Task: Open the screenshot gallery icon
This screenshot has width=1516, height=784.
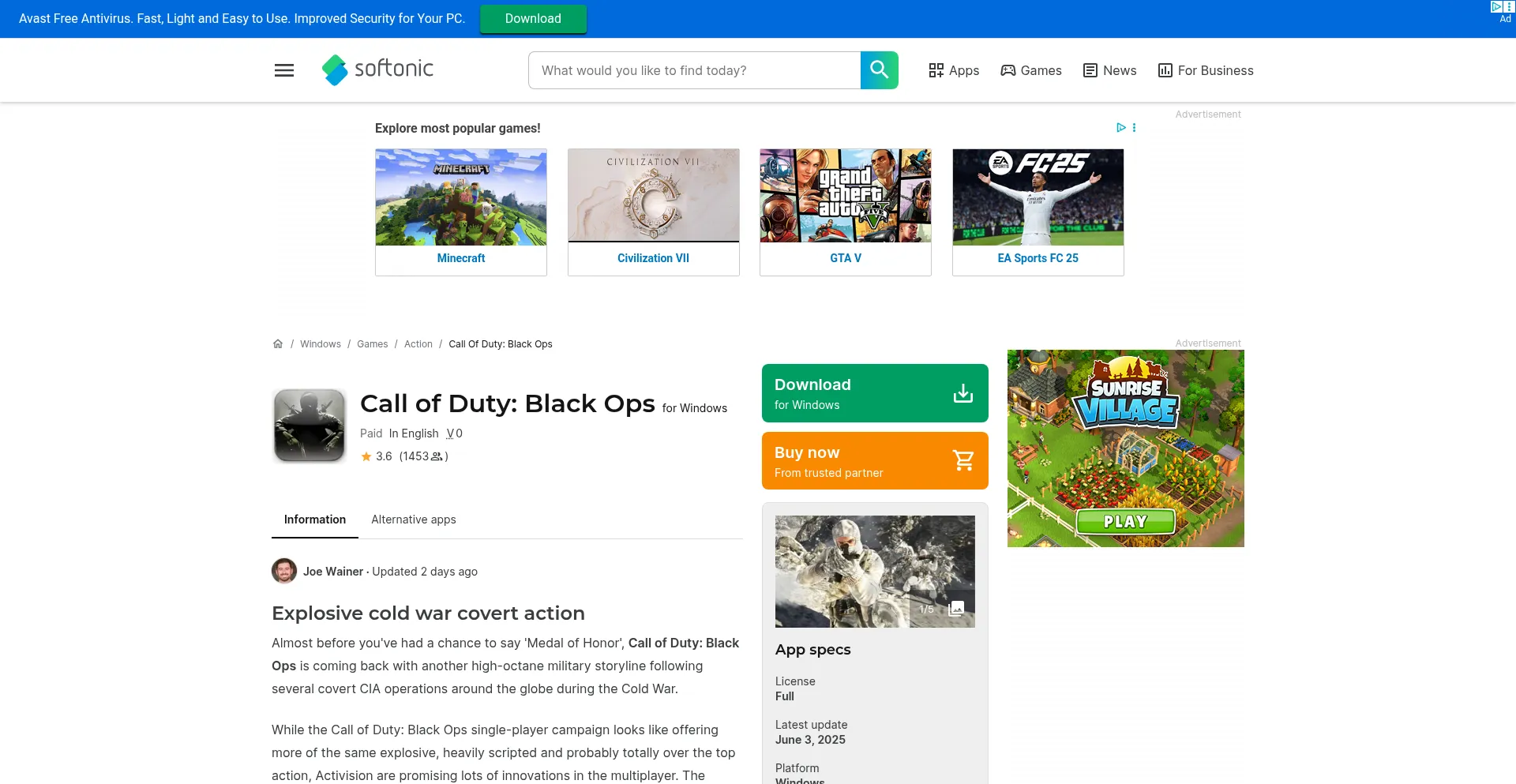Action: [956, 609]
